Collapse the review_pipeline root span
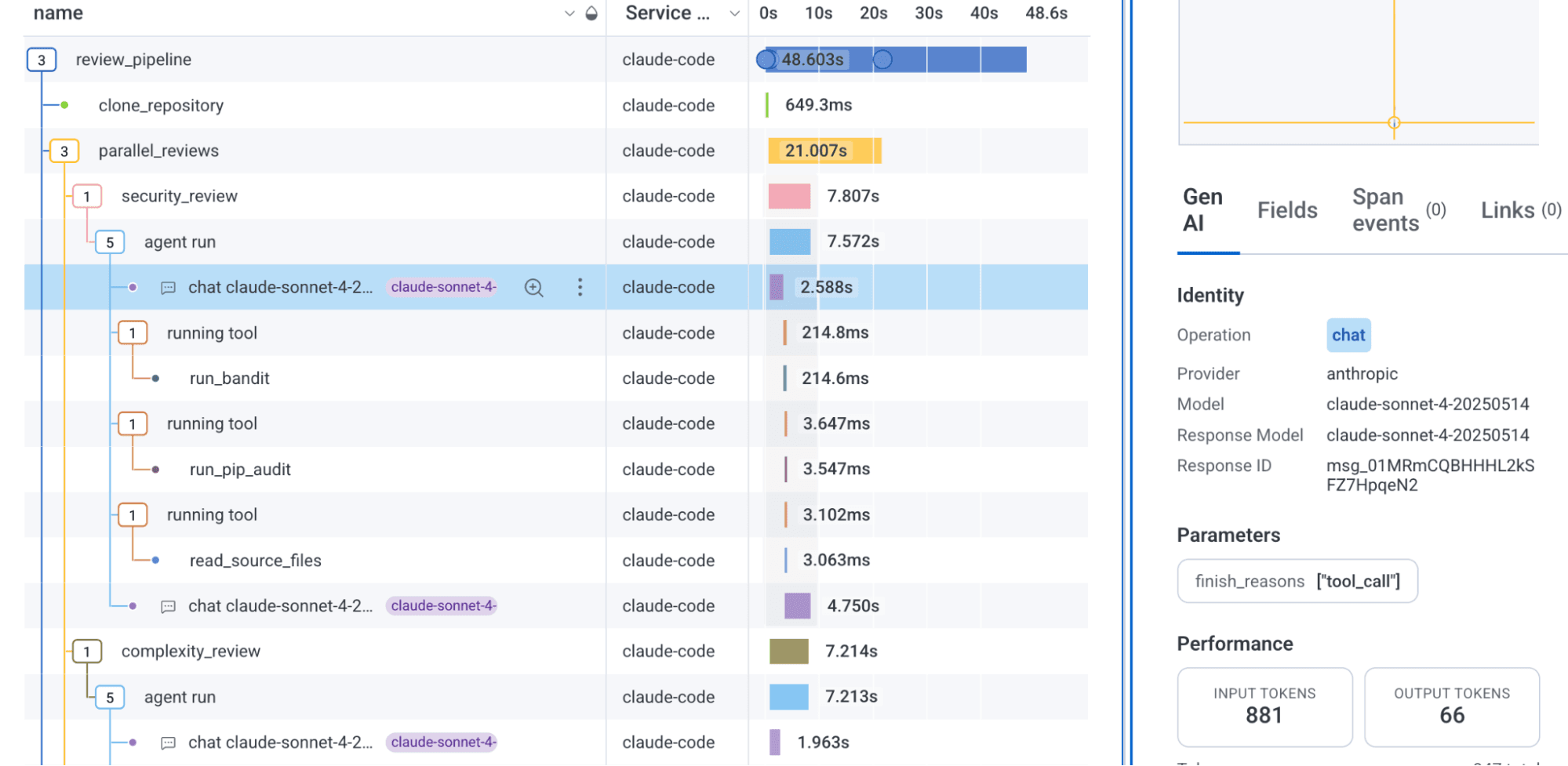This screenshot has width=1568, height=766. (x=42, y=60)
